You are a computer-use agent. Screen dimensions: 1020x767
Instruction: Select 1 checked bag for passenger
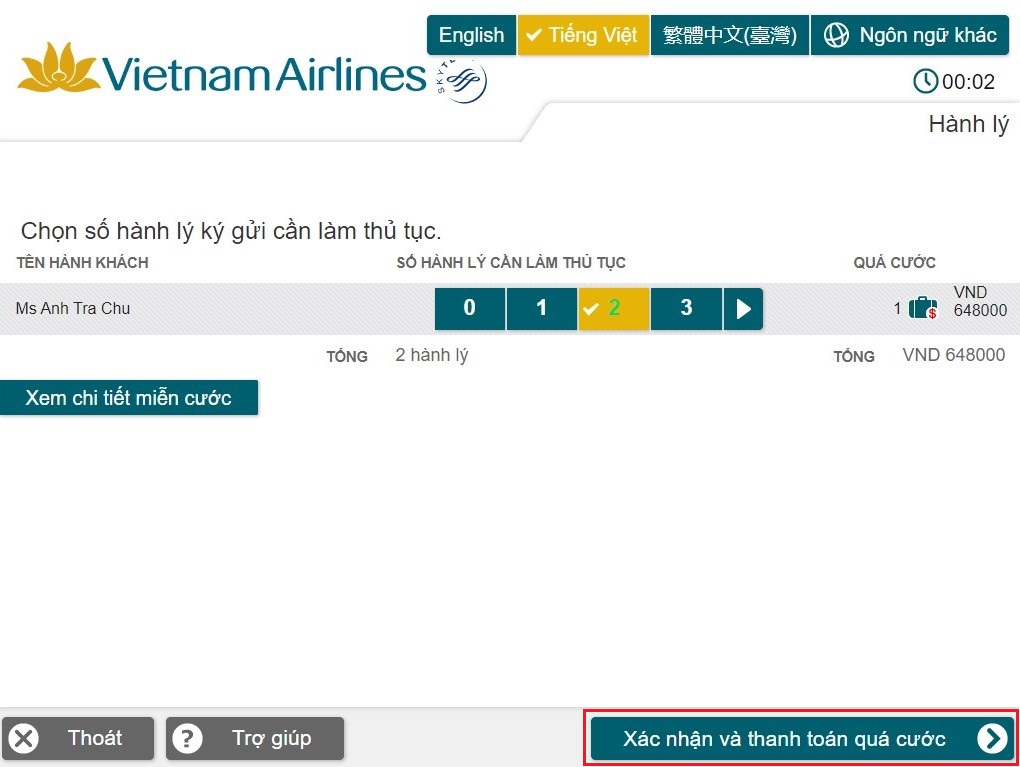pos(542,308)
